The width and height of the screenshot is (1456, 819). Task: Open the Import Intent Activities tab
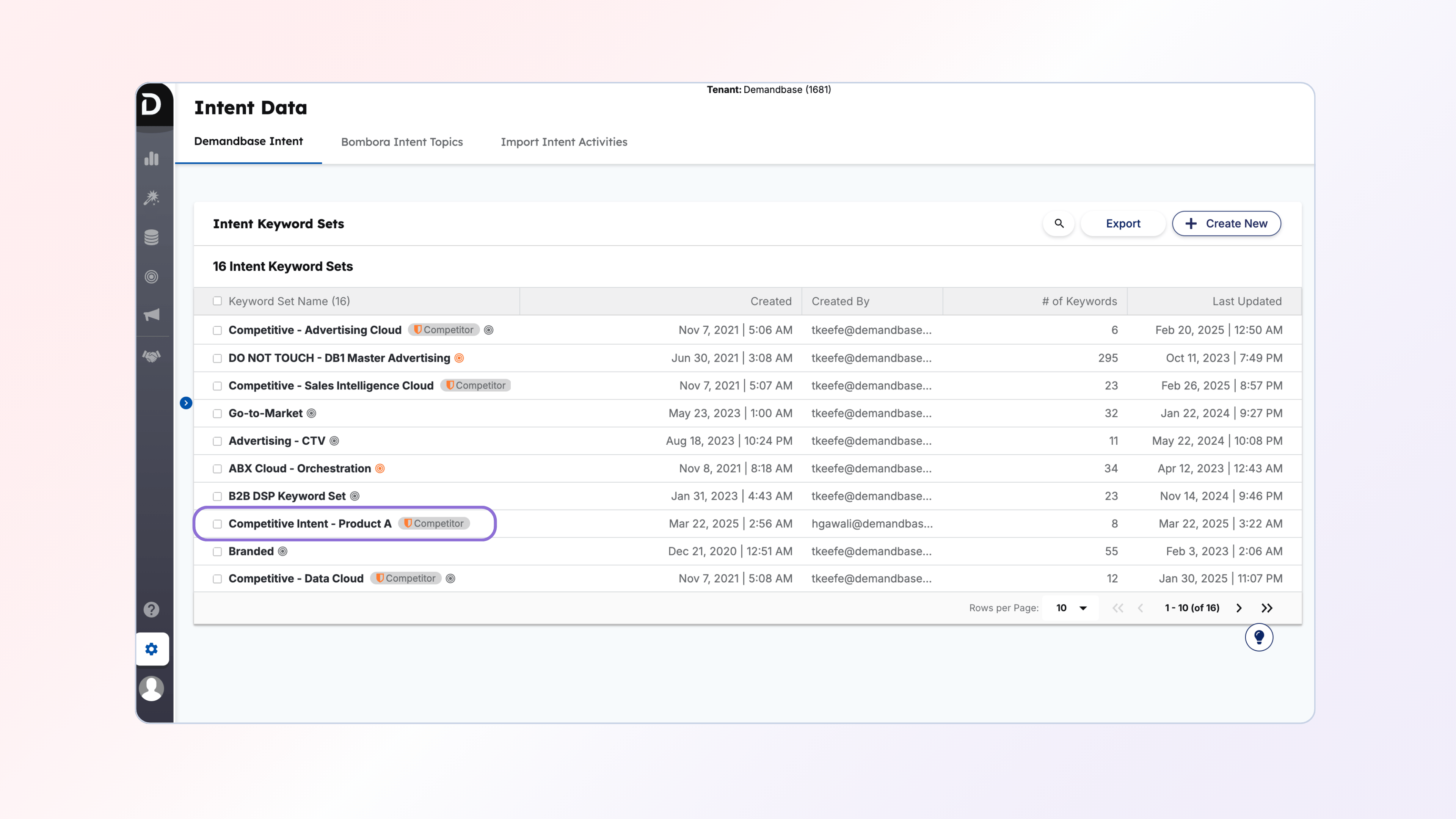[563, 142]
